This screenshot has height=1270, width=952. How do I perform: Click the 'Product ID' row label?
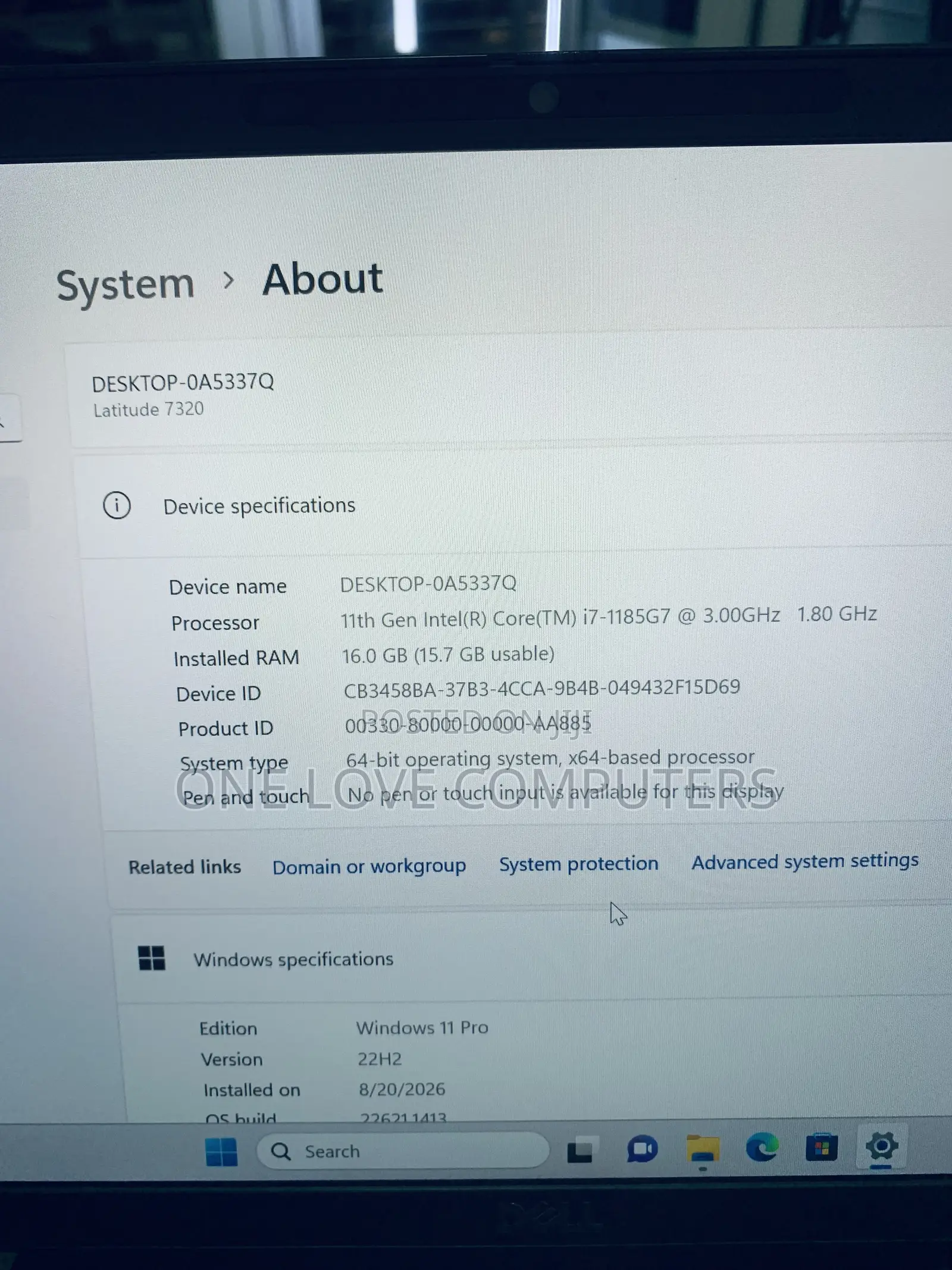226,729
